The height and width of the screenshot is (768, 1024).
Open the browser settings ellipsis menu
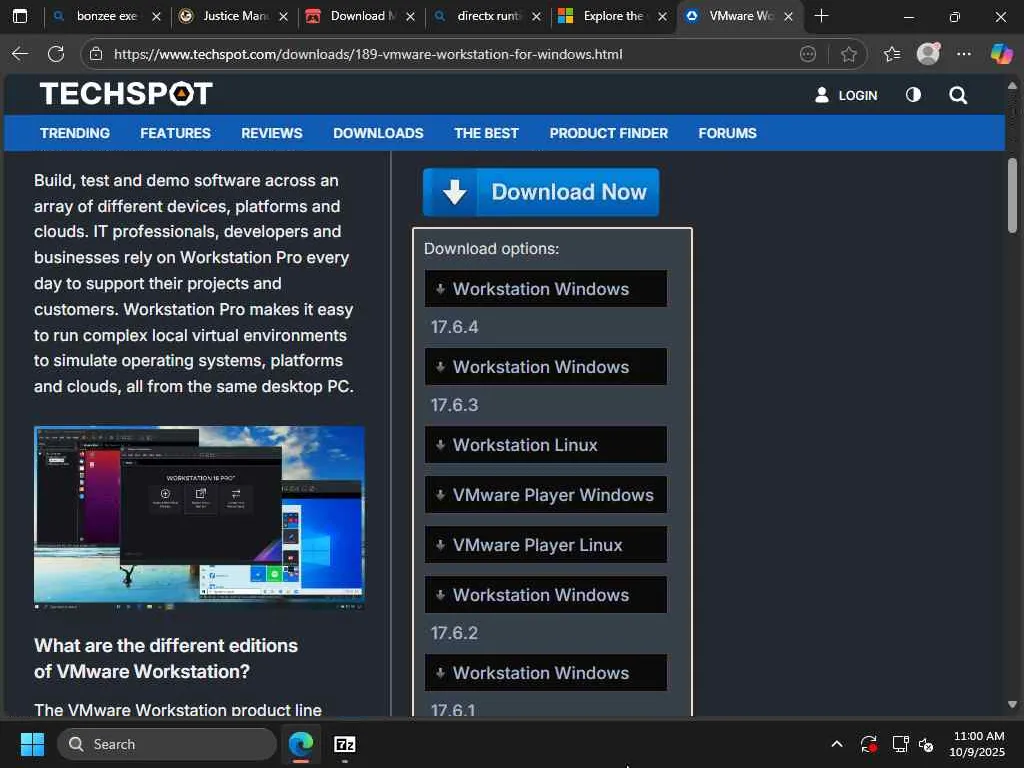coord(964,54)
